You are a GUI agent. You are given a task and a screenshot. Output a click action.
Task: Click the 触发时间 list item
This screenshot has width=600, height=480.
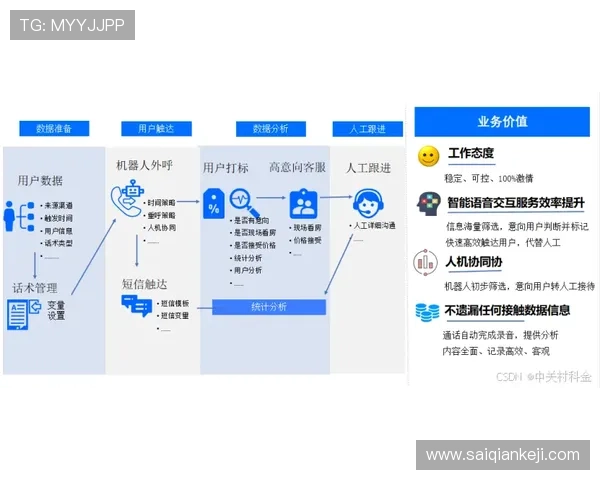click(57, 218)
